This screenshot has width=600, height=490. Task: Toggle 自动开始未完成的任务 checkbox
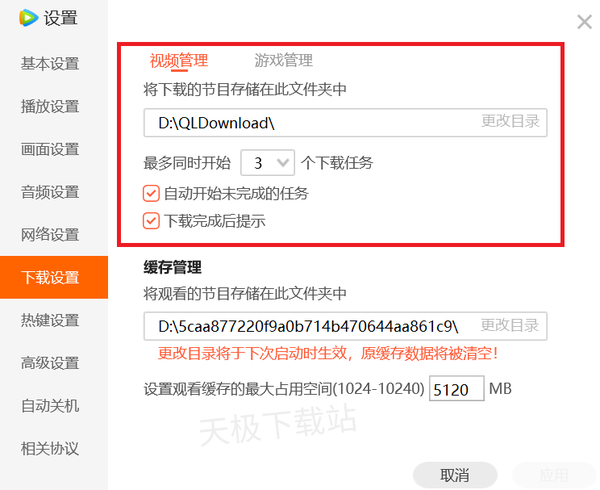pos(152,193)
